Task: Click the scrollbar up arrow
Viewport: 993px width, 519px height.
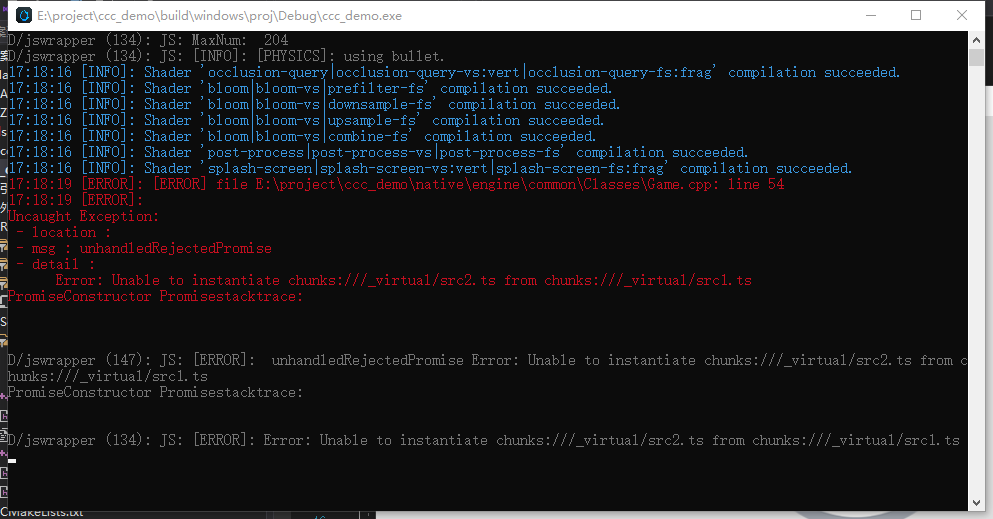Action: (x=976, y=41)
